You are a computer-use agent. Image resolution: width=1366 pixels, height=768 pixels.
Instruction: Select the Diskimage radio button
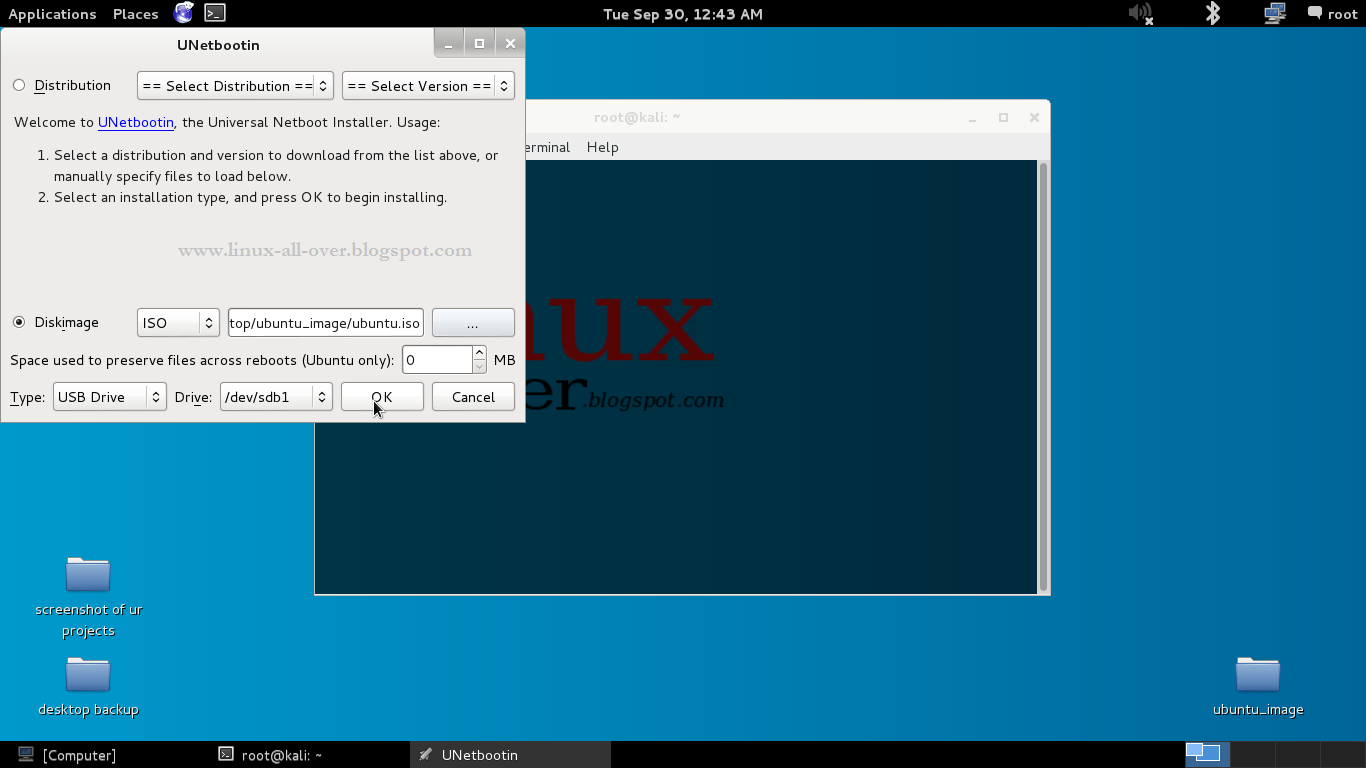click(x=19, y=322)
